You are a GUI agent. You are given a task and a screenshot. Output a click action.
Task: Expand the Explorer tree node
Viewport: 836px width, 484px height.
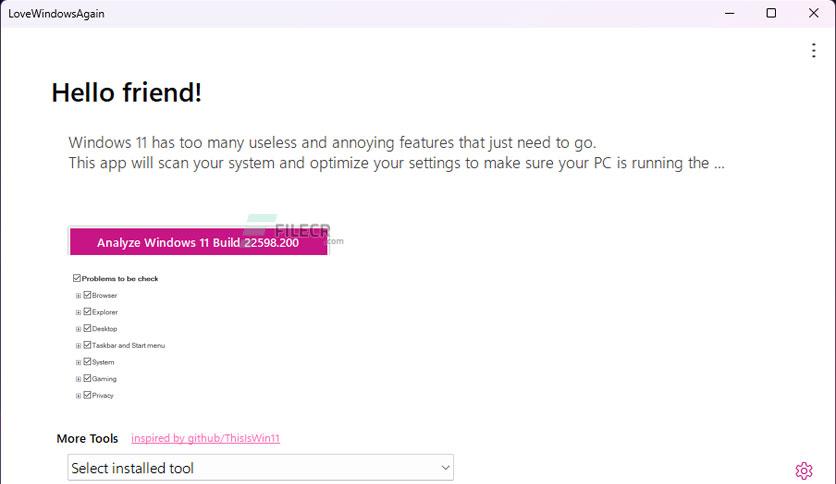point(78,312)
